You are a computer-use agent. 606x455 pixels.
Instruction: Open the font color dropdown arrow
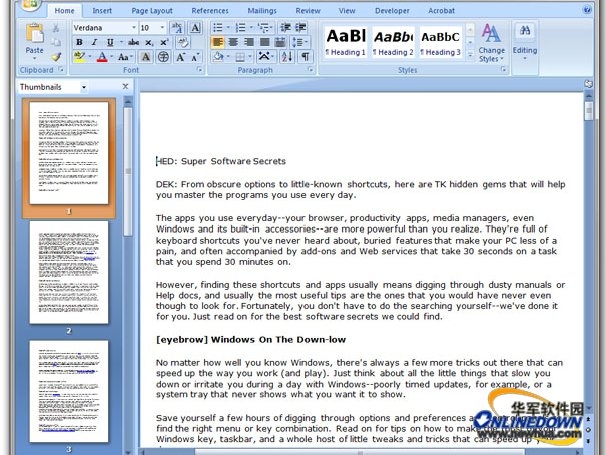[112, 57]
